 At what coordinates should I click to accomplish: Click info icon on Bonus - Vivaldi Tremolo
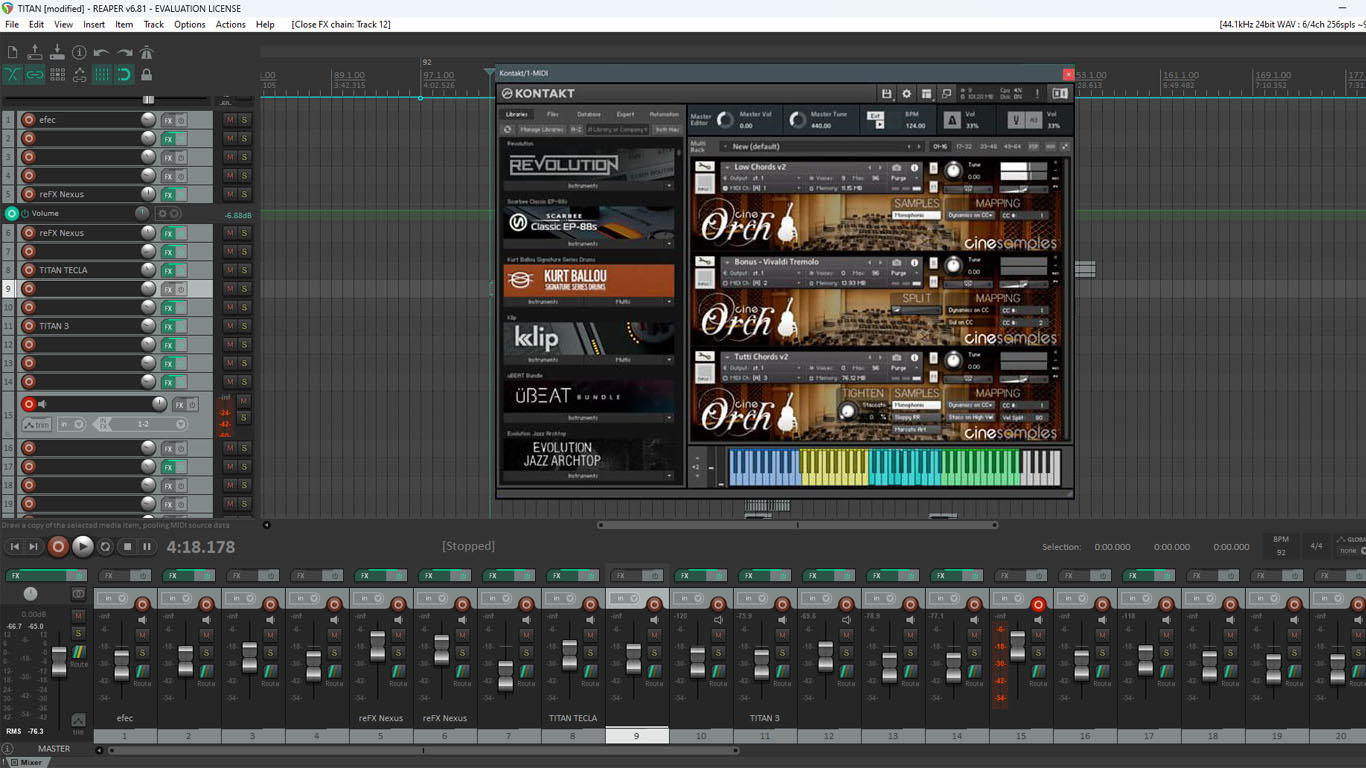coord(914,263)
